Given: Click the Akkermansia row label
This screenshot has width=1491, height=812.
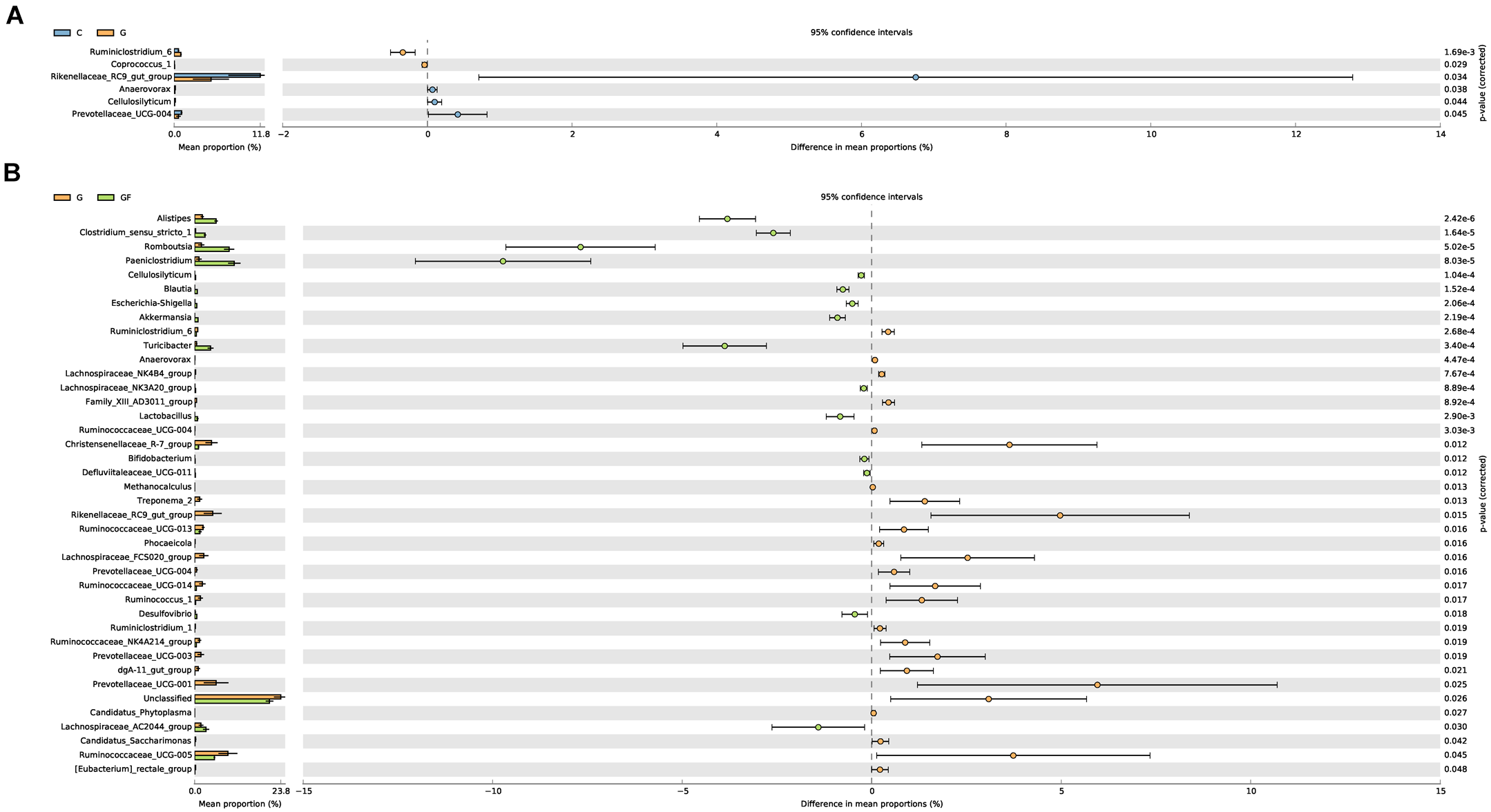Looking at the screenshot, I should point(165,318).
